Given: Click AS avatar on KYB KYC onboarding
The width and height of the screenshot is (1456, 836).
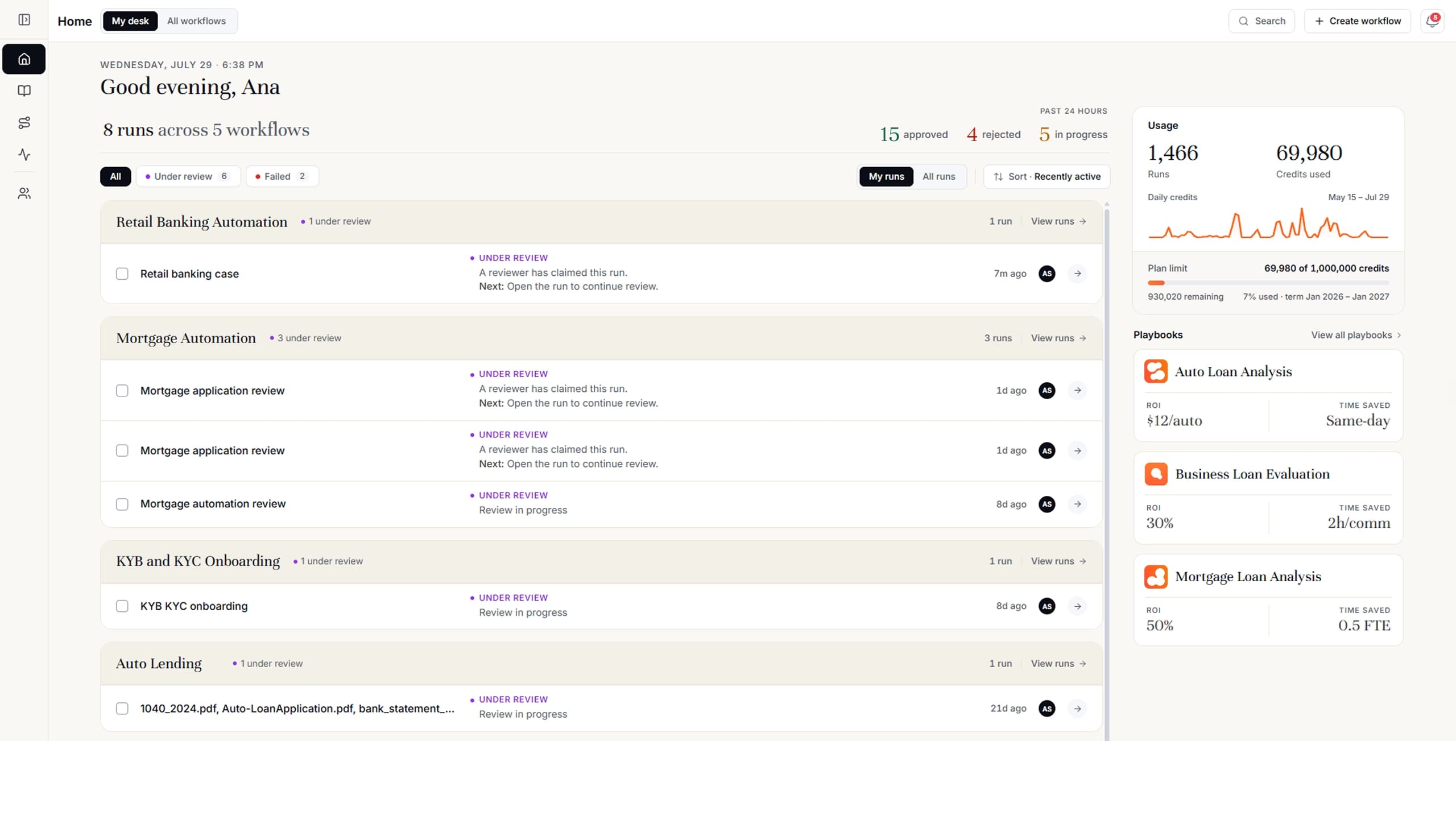Looking at the screenshot, I should pos(1046,606).
